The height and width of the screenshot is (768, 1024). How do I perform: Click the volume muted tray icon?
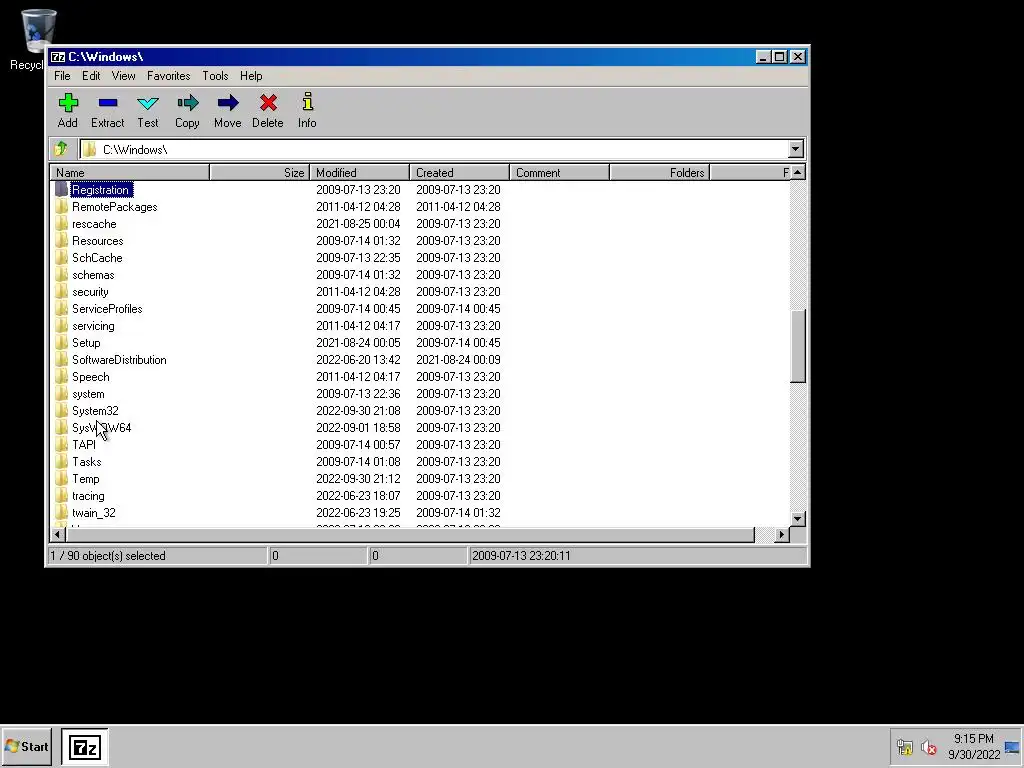click(929, 747)
